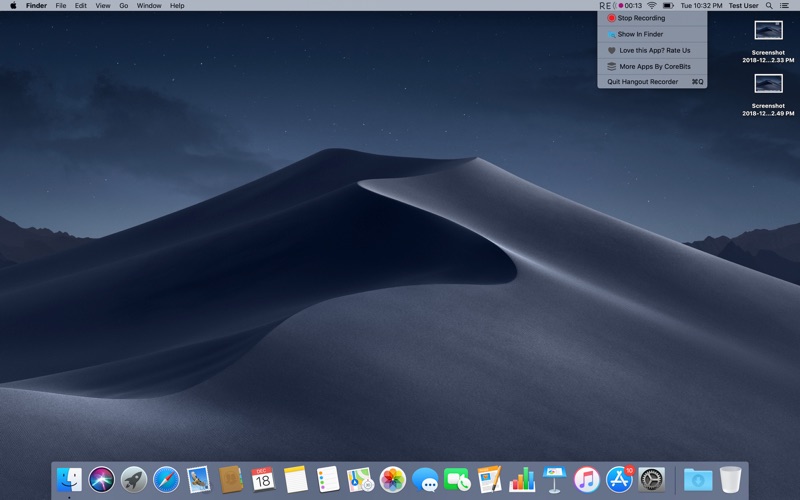Open iTunes from the Dock
800x500 pixels.
click(x=587, y=480)
